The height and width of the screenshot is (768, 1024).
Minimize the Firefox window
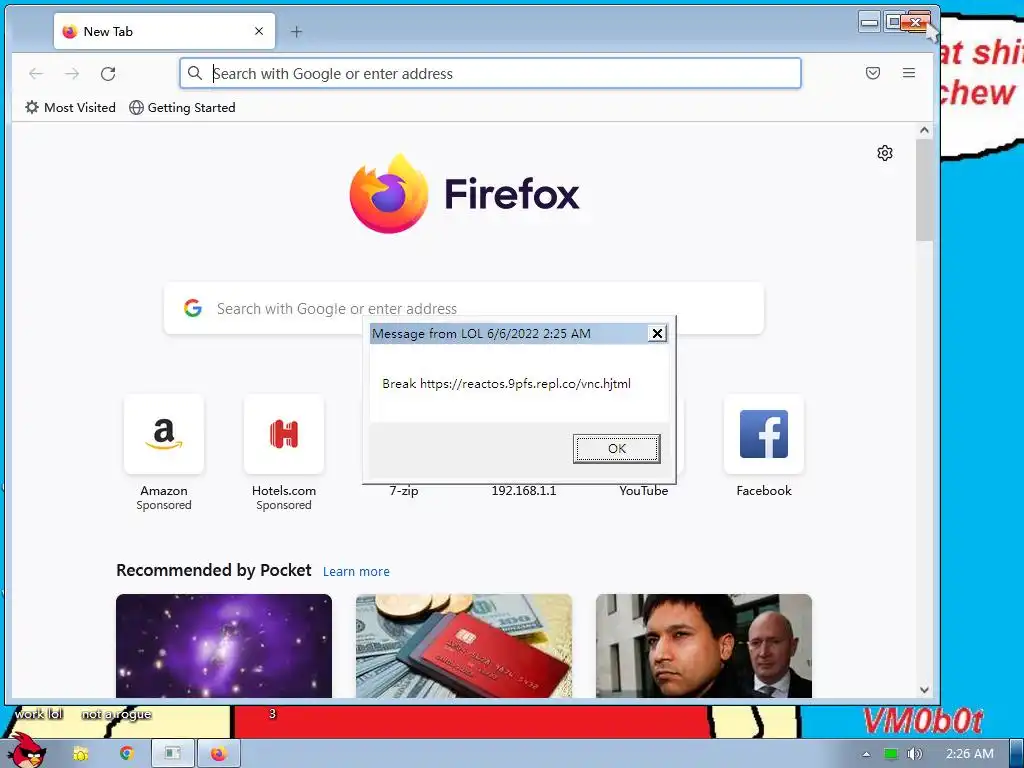869,23
